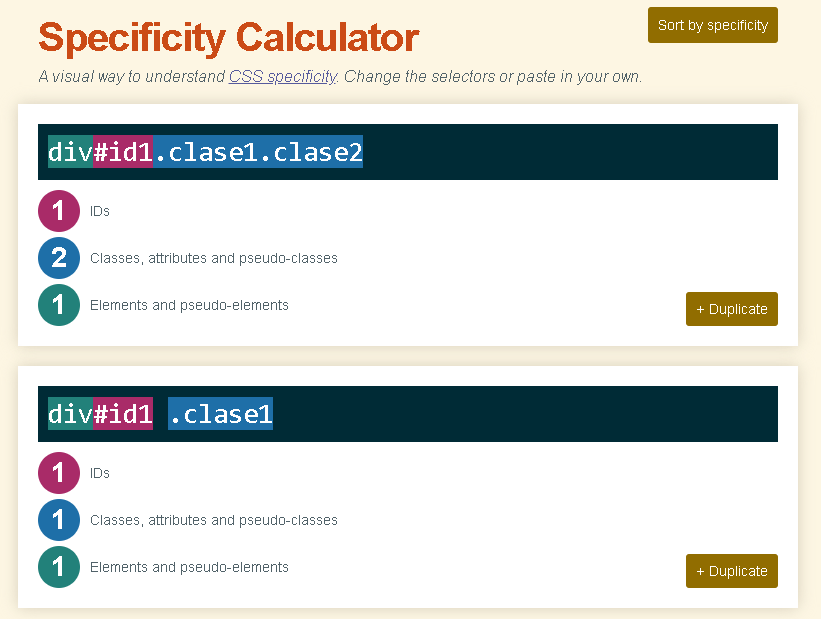The width and height of the screenshot is (821, 619).
Task: Click the first selector input field
Action: [x=408, y=152]
